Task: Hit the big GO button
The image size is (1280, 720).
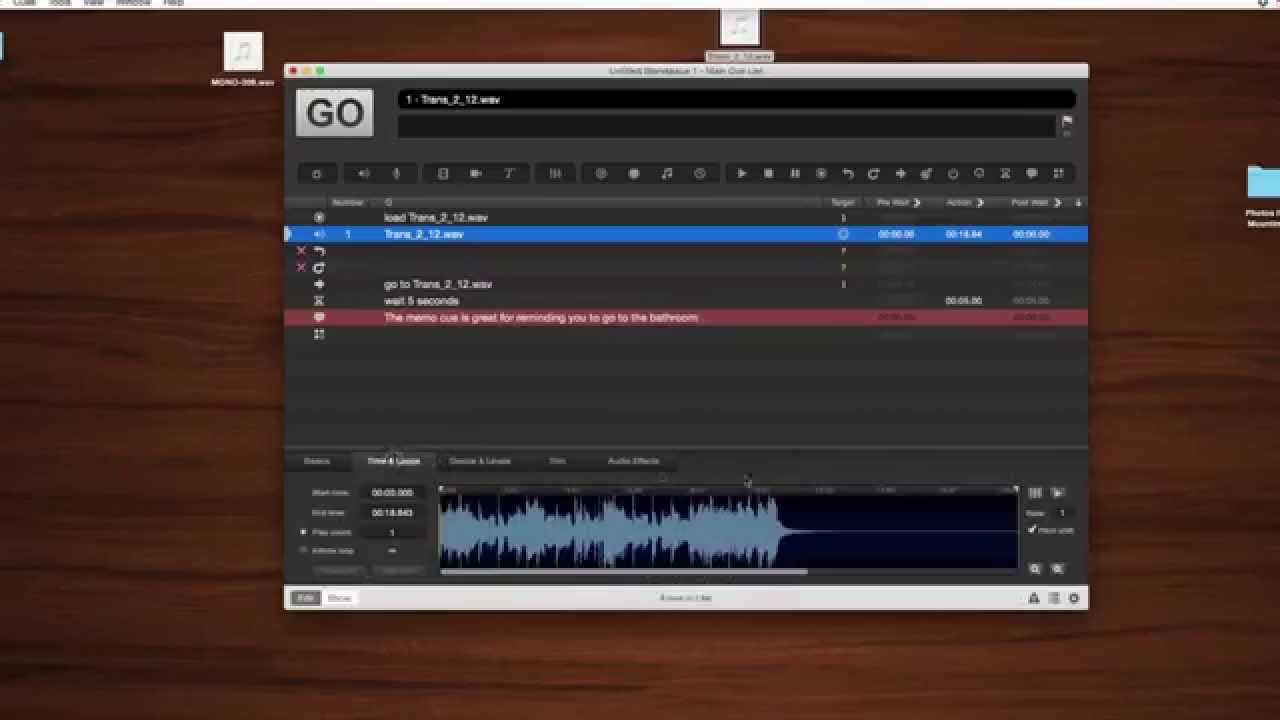Action: point(334,113)
